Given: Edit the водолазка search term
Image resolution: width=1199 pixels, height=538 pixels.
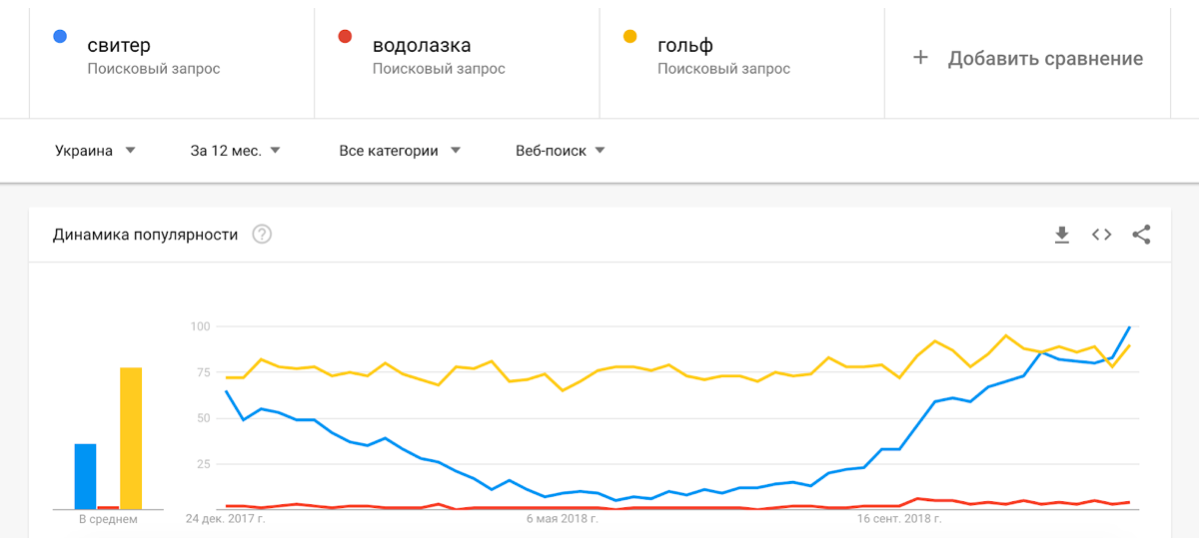Looking at the screenshot, I should [x=421, y=45].
